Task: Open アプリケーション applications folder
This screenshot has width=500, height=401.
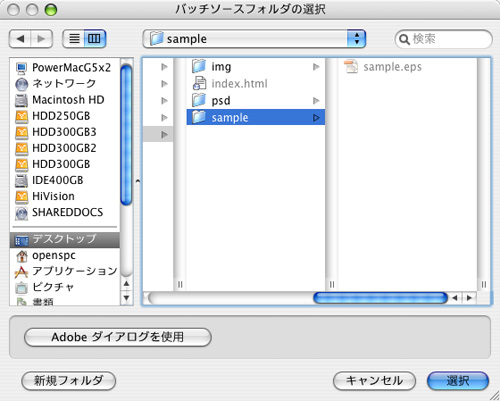Action: click(66, 271)
